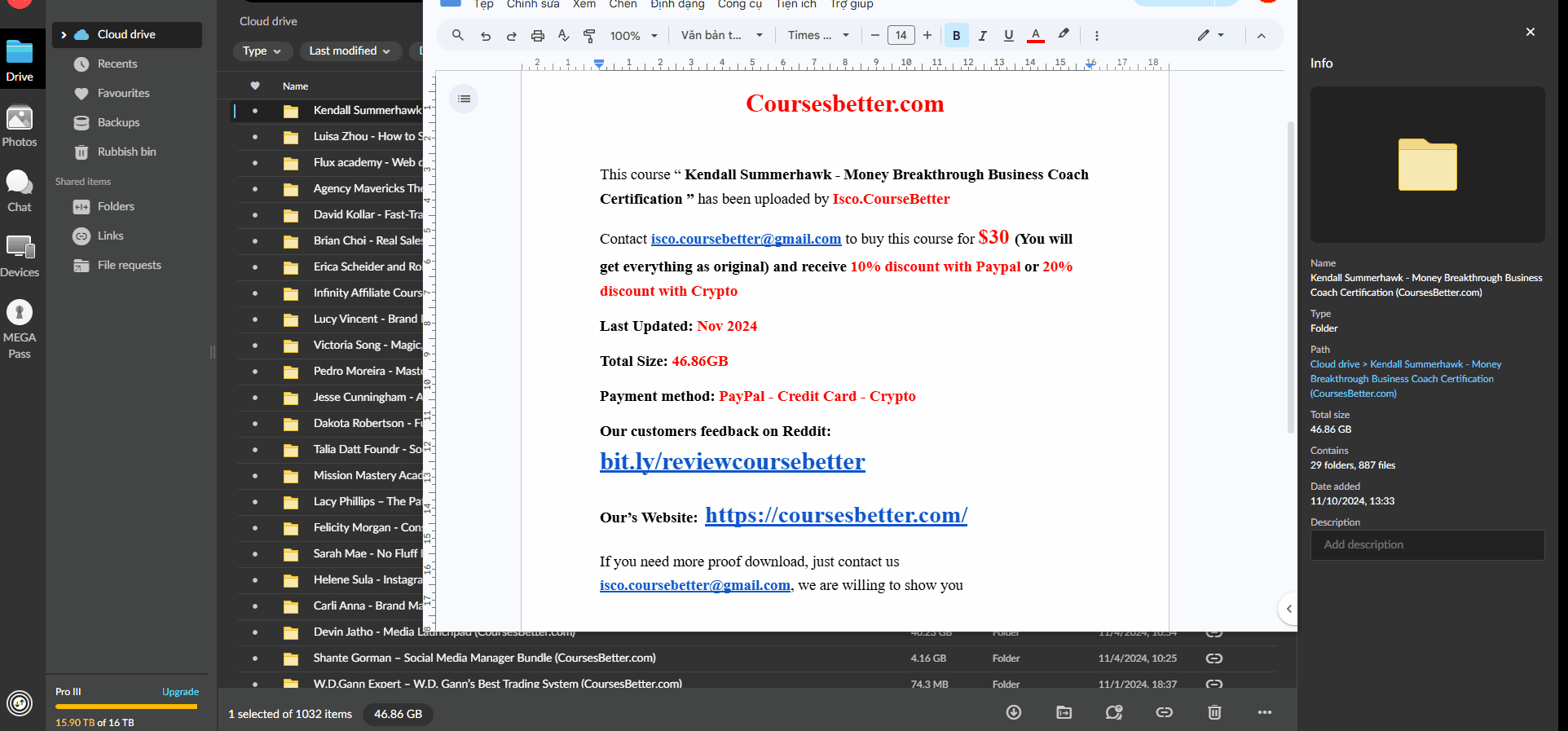The width and height of the screenshot is (1568, 731).
Task: Click the Upgrade link
Action: [180, 692]
